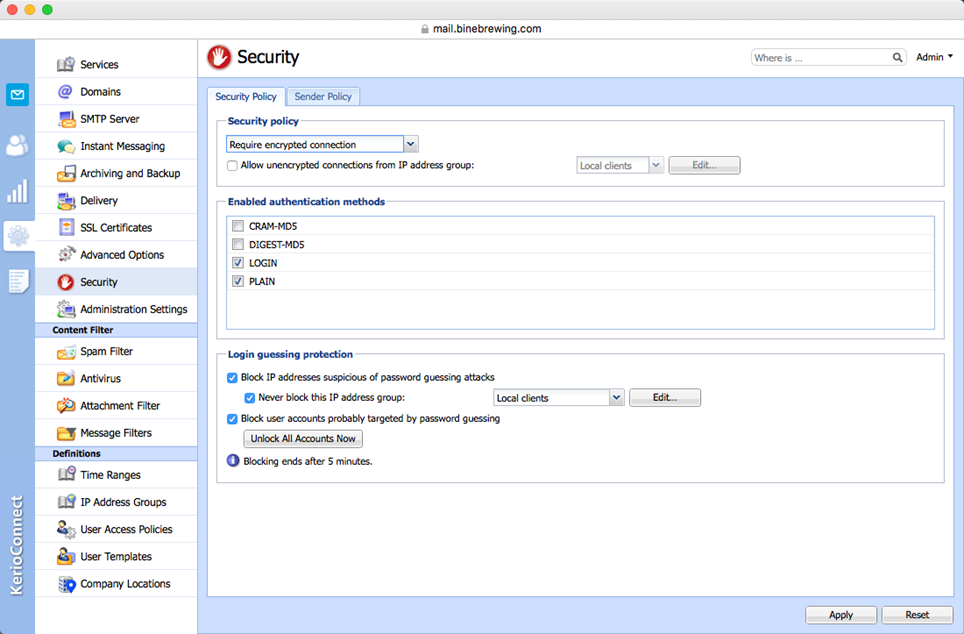
Task: Click the Archiving and Backup icon
Action: tap(66, 174)
